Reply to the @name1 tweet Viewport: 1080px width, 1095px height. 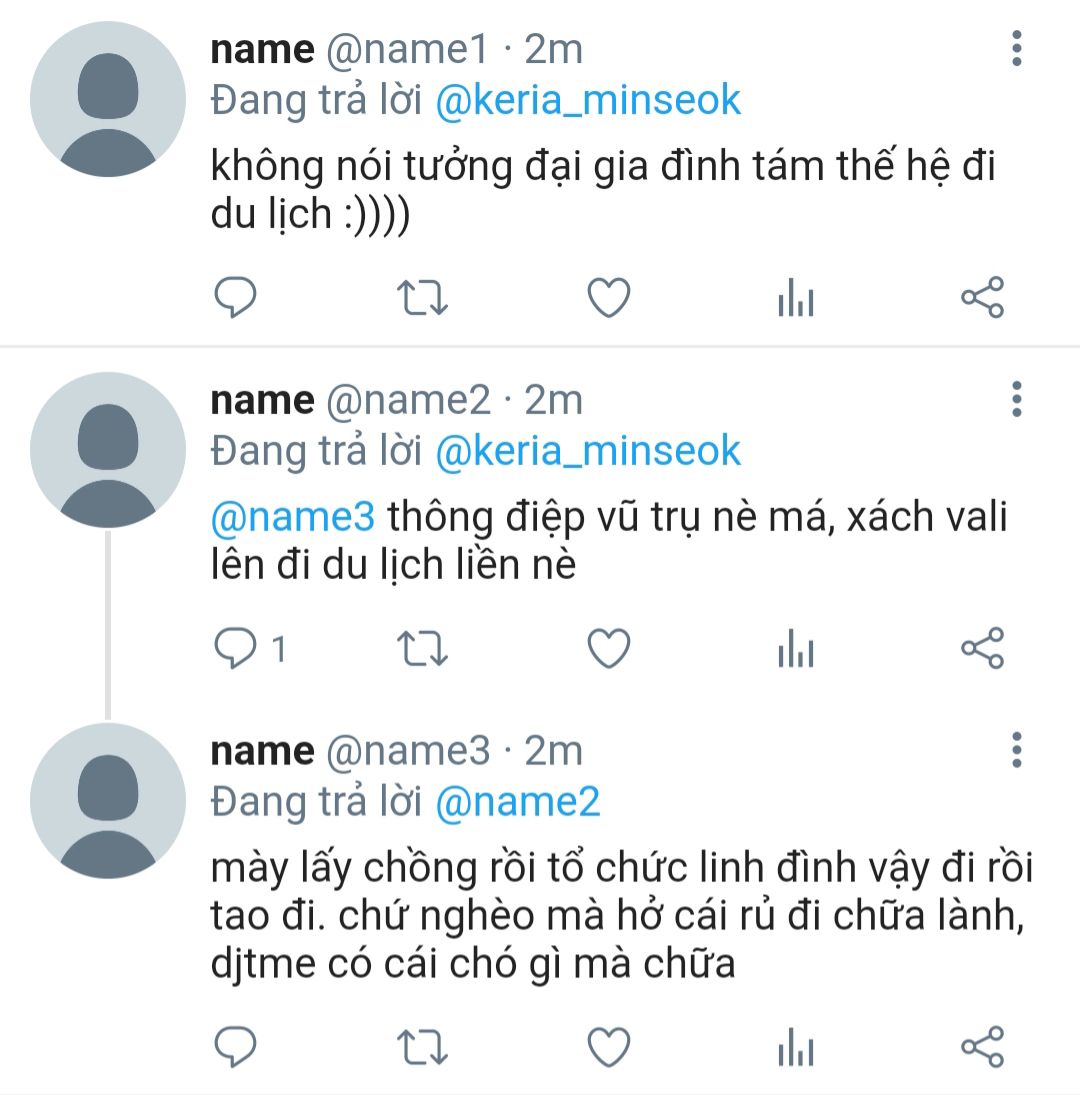point(236,298)
